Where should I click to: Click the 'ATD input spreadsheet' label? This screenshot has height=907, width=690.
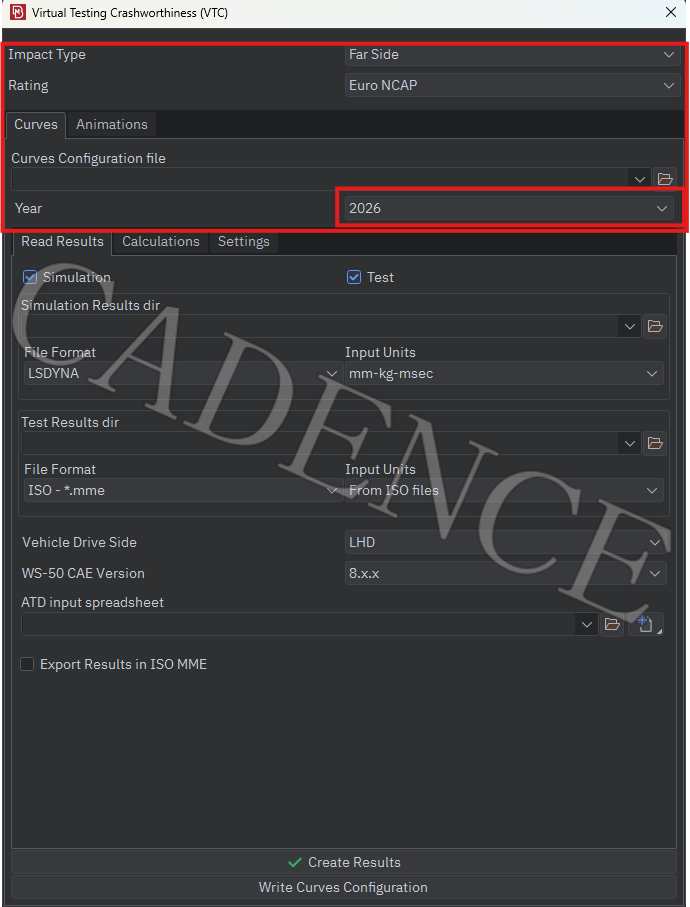pyautogui.click(x=93, y=602)
